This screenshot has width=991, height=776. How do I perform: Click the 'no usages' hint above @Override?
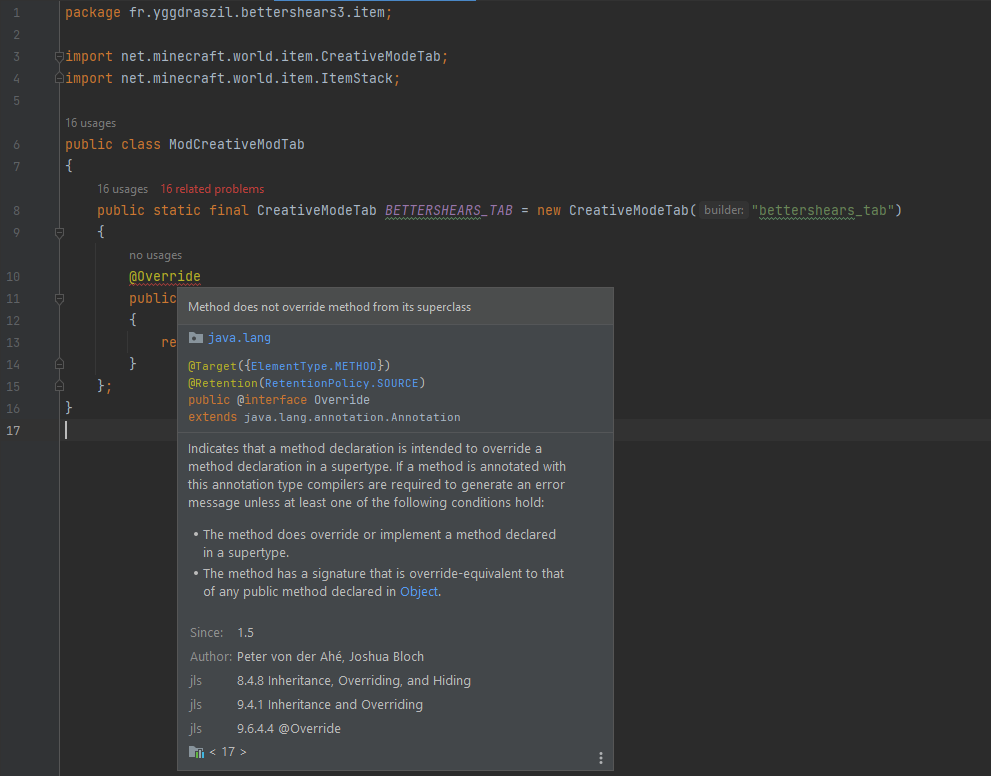coord(155,255)
